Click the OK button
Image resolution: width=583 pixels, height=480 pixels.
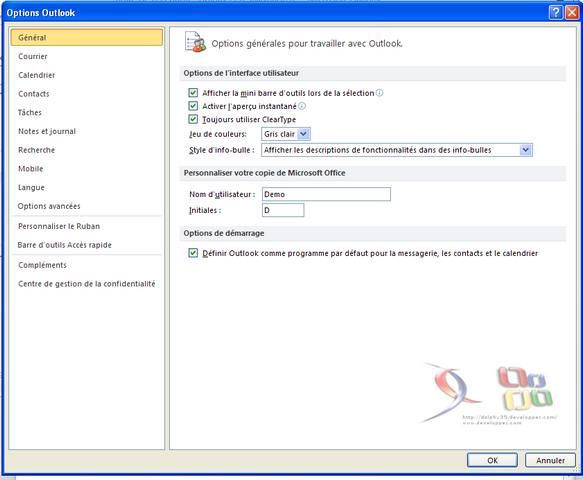pos(492,460)
